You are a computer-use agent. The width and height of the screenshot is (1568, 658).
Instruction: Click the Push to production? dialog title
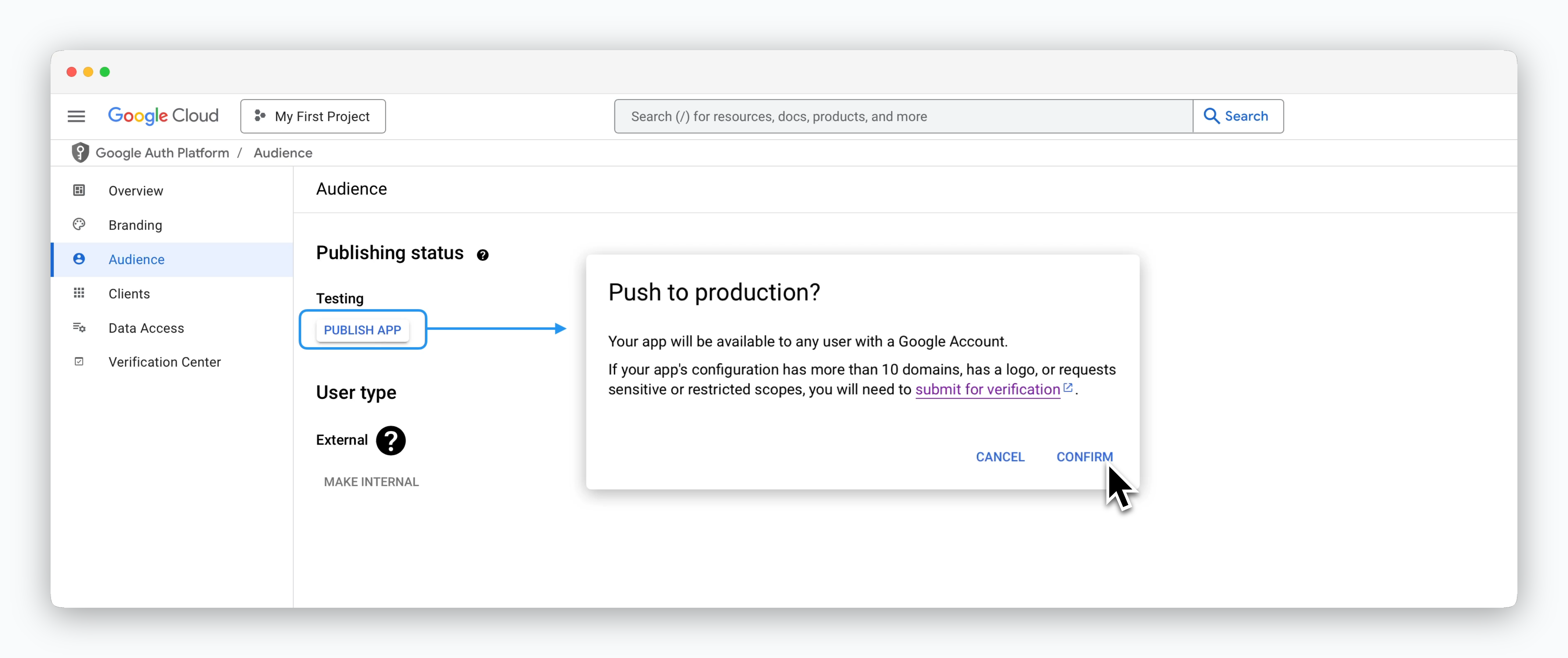pyautogui.click(x=714, y=292)
